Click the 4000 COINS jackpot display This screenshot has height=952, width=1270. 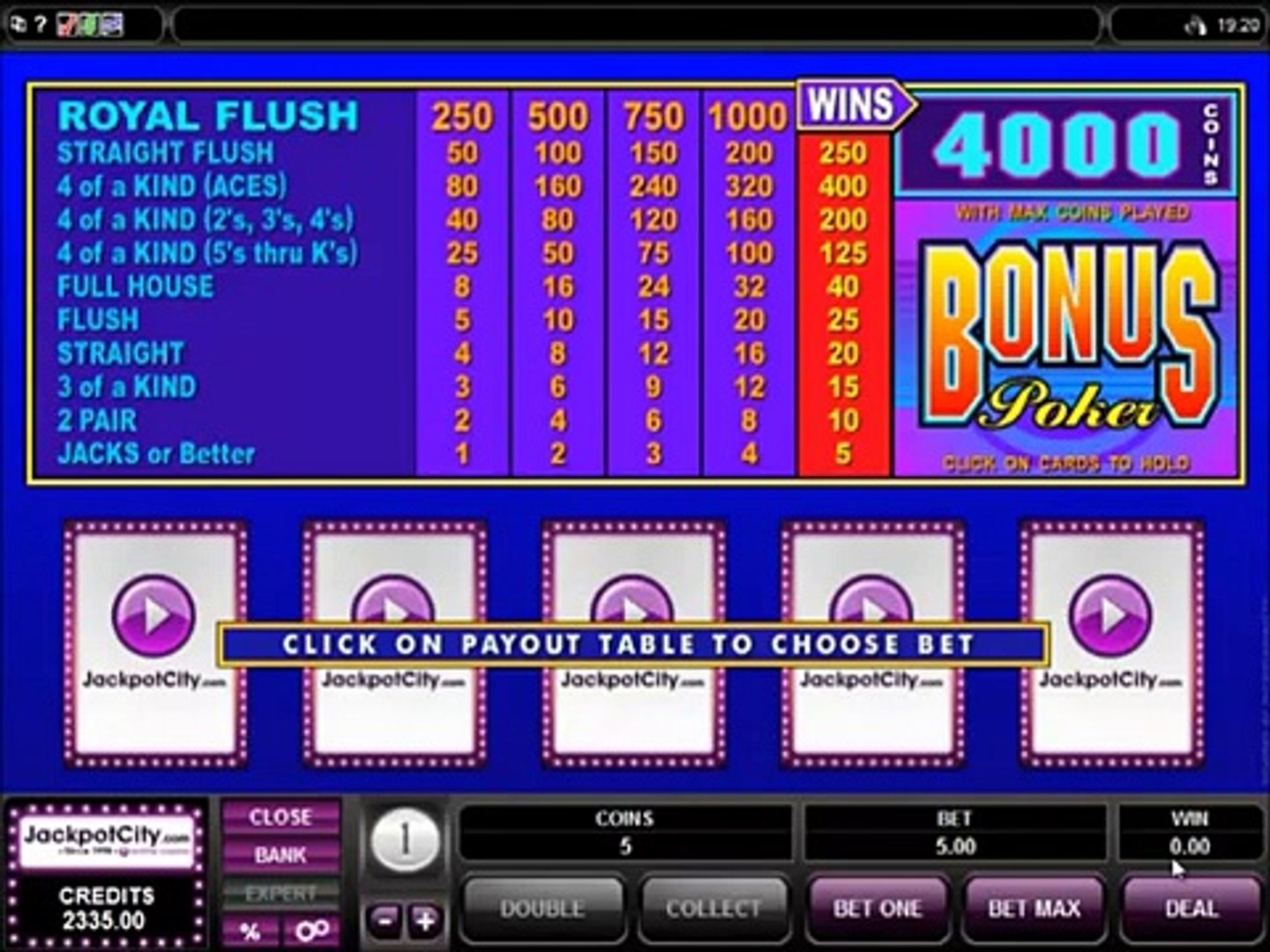tap(1066, 143)
